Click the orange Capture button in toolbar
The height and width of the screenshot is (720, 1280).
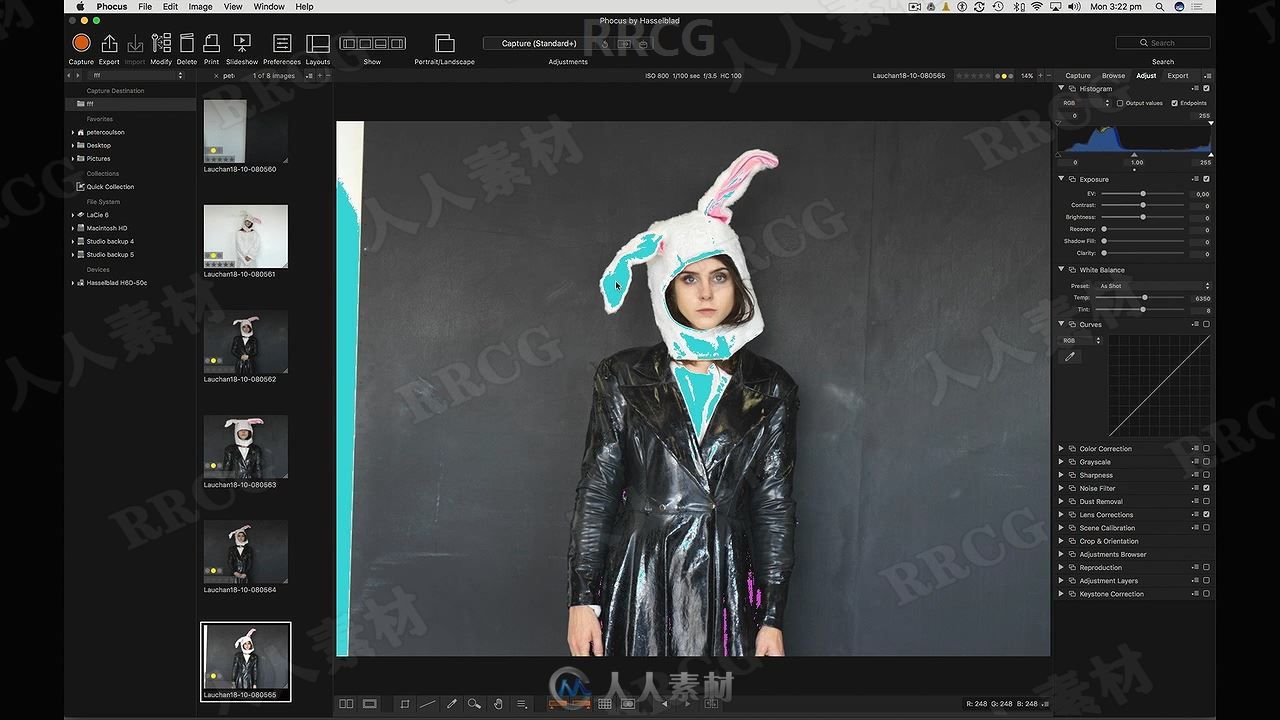pyautogui.click(x=81, y=43)
